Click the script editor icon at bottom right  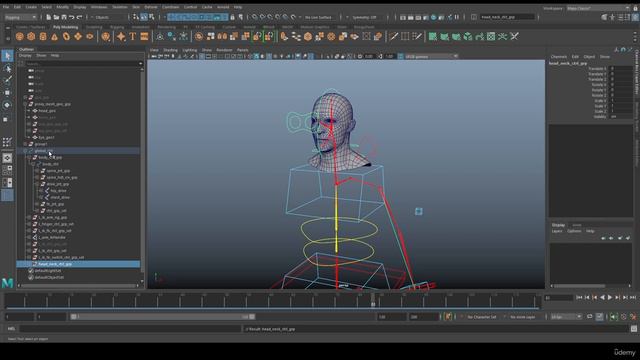[x=633, y=329]
